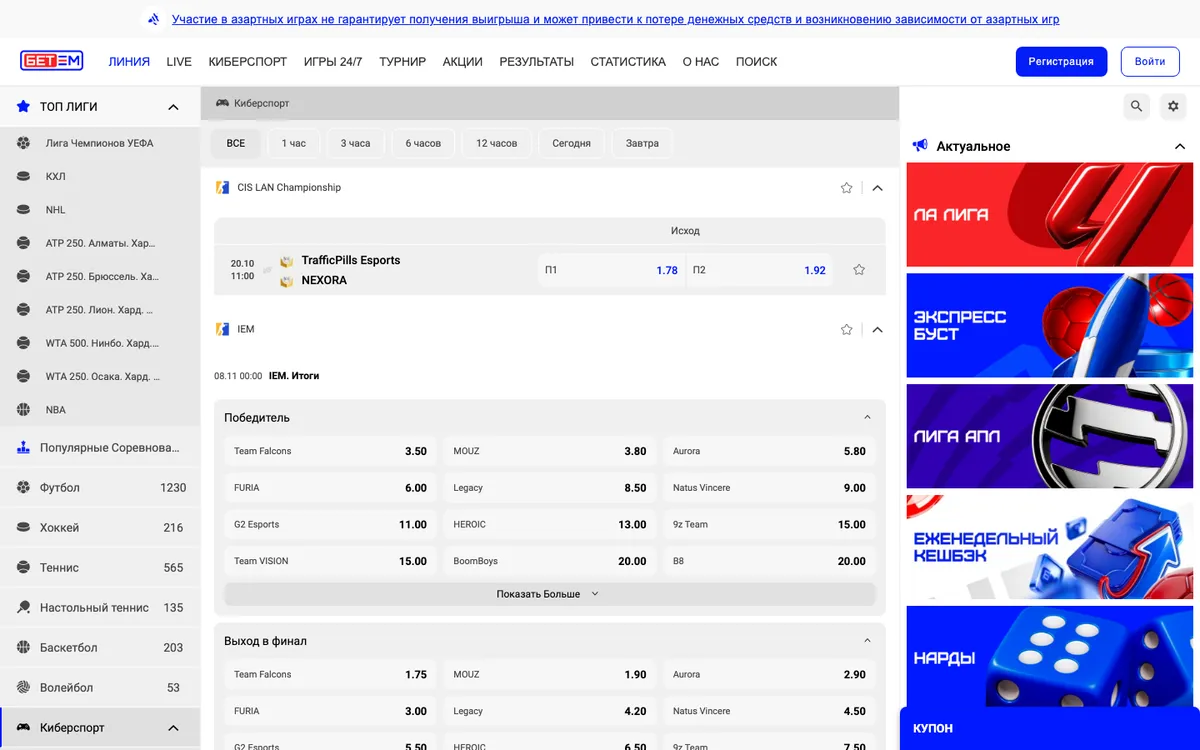Select the ВСЕ time filter

[x=236, y=143]
